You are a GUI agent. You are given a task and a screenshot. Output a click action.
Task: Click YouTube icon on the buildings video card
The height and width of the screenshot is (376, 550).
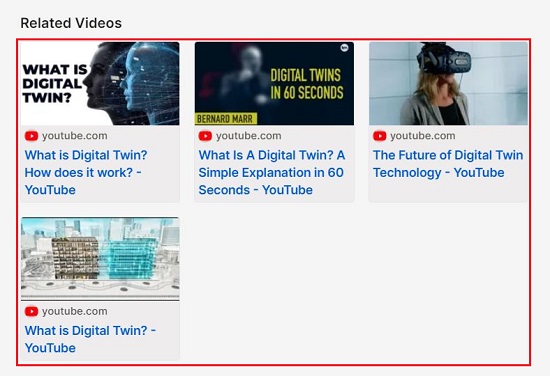click(31, 311)
